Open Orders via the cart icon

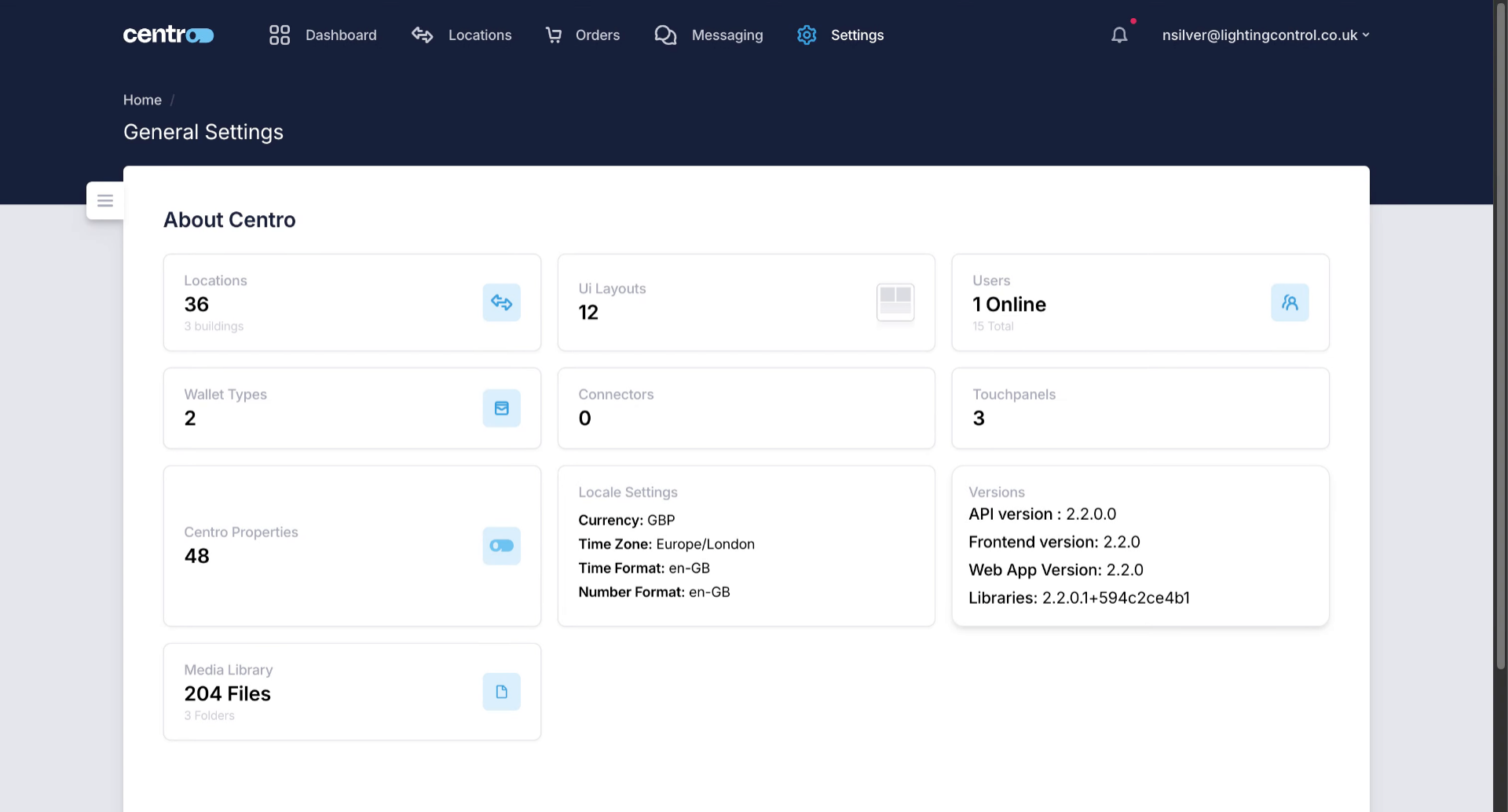pyautogui.click(x=555, y=35)
